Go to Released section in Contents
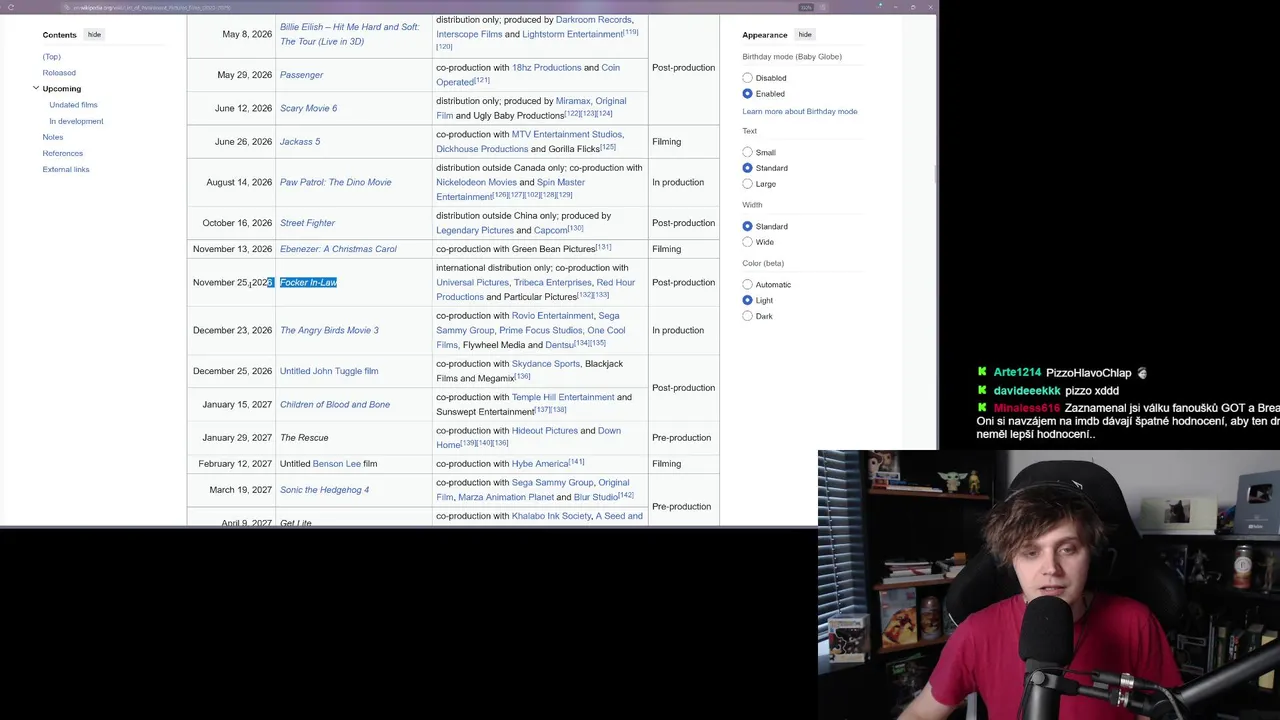This screenshot has width=1280, height=720. [59, 72]
